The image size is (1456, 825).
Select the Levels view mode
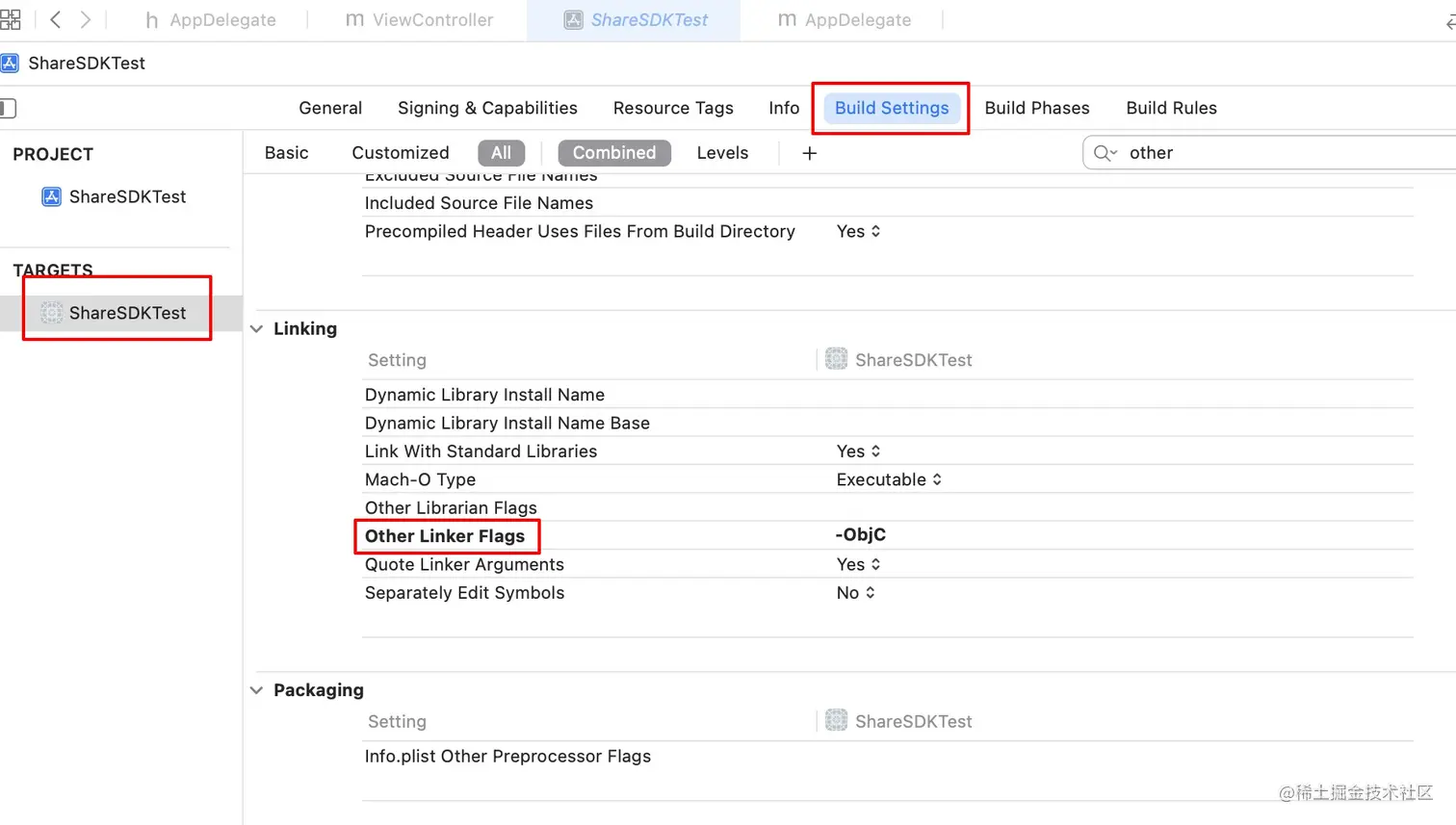tap(722, 153)
